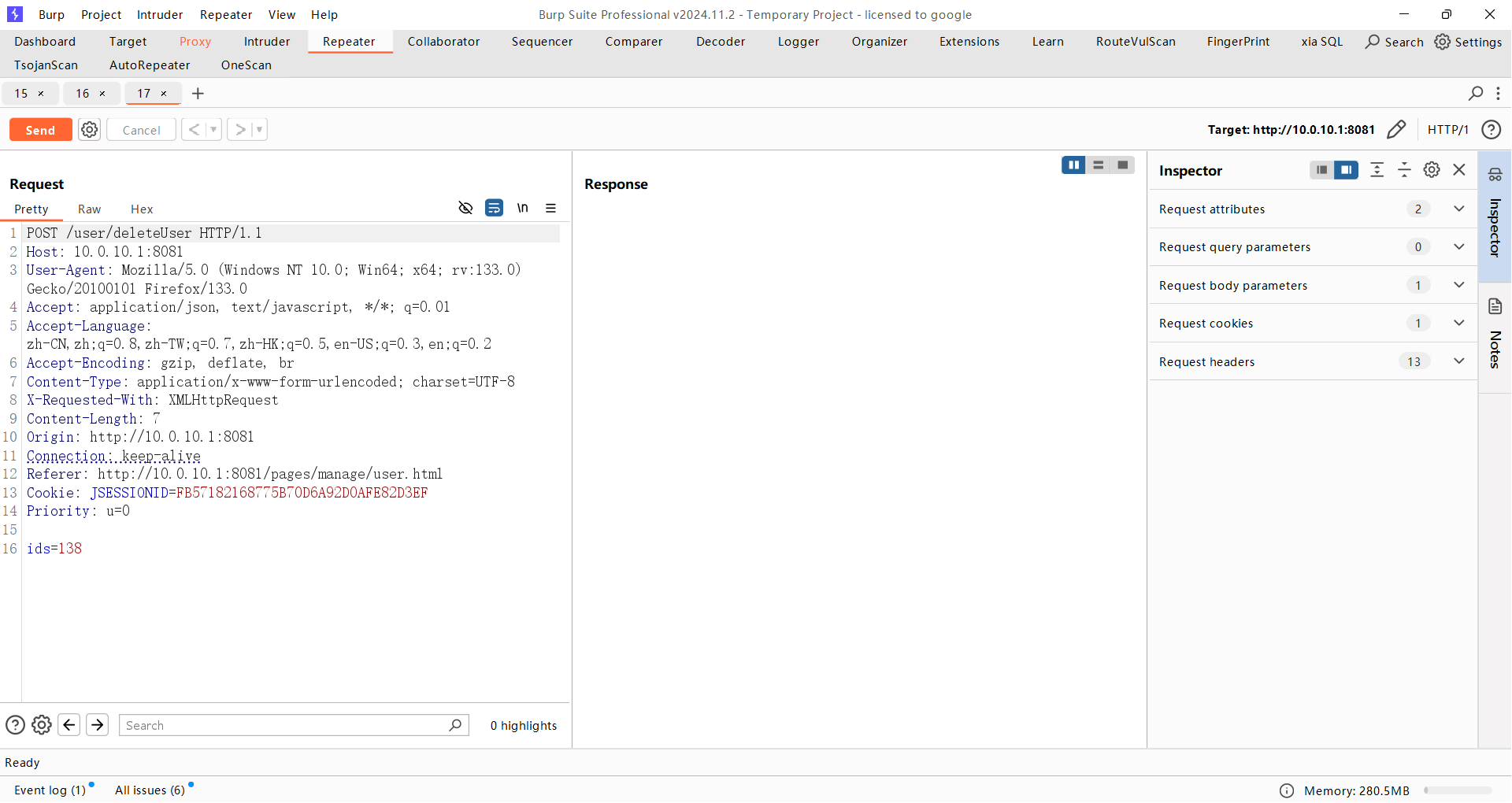Search across Repeater tabs magnifier icon
This screenshot has height=803, width=1512.
(1476, 93)
